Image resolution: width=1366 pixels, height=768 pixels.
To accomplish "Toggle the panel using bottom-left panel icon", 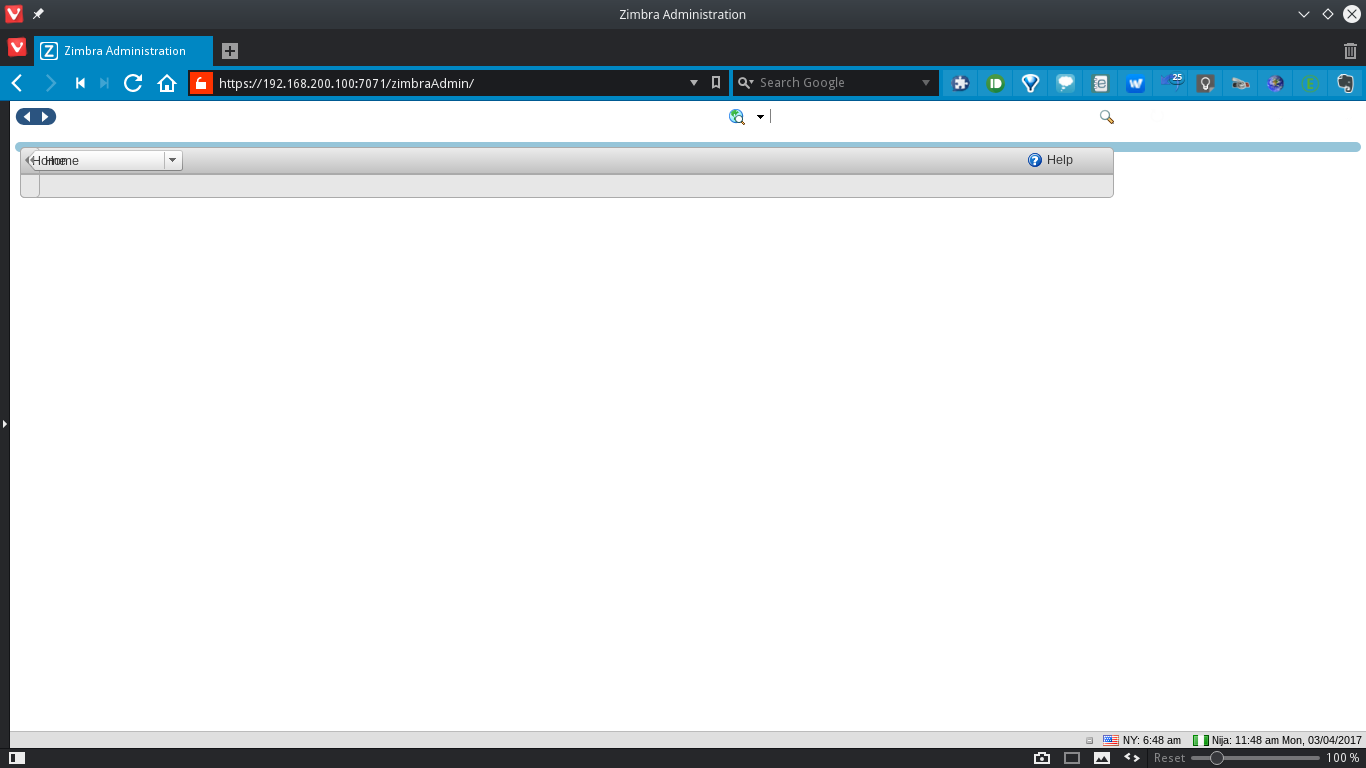I will (17, 759).
